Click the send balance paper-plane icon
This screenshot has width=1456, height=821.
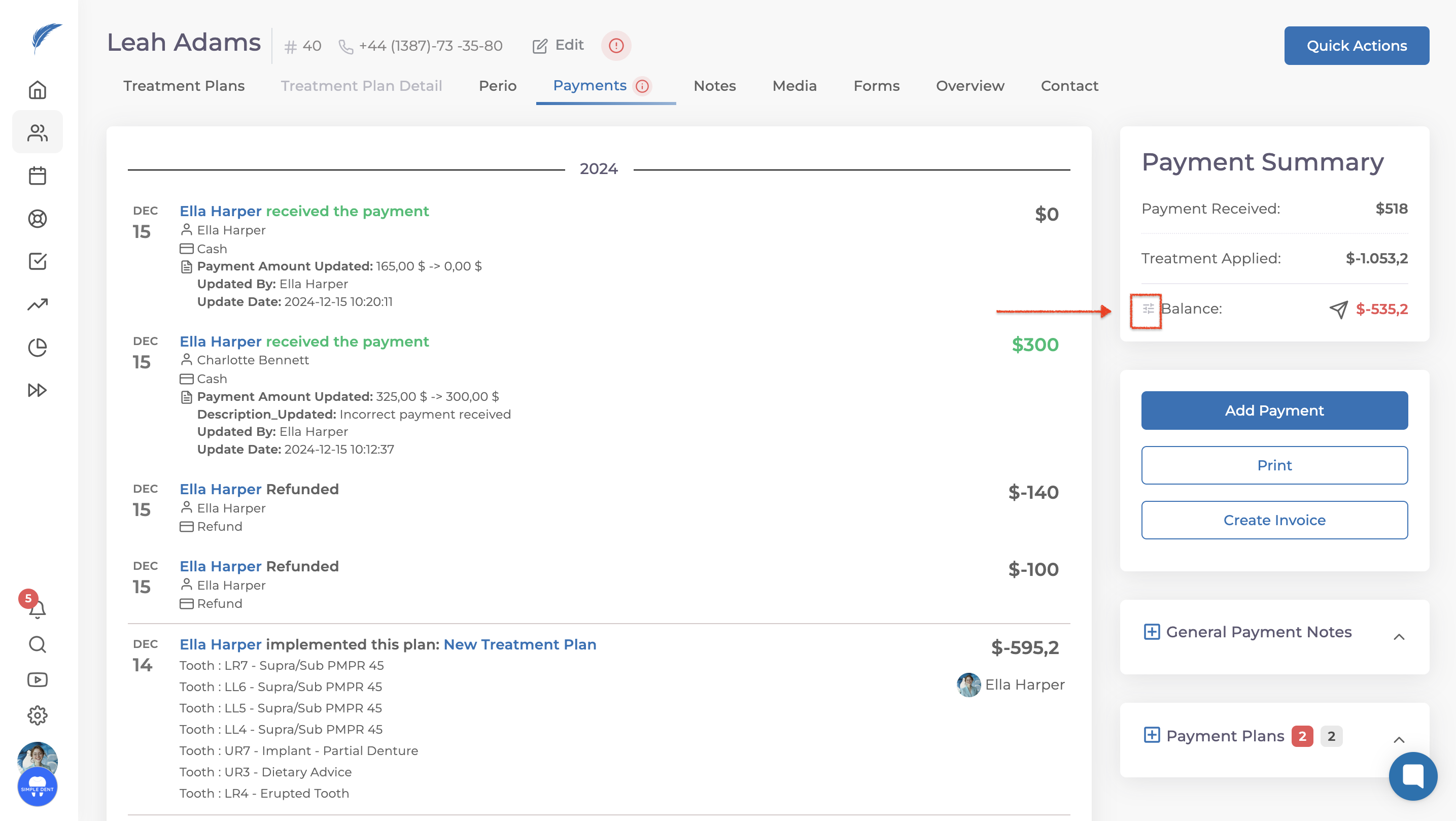[x=1338, y=310]
